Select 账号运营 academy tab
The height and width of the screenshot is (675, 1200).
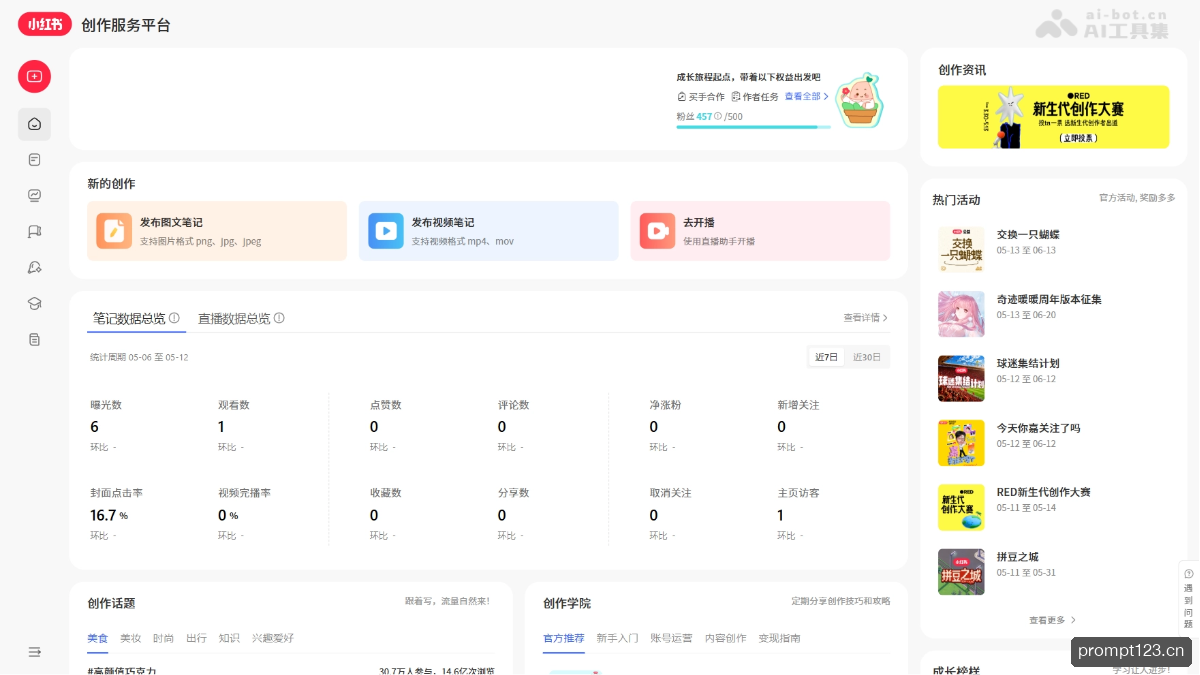click(671, 638)
